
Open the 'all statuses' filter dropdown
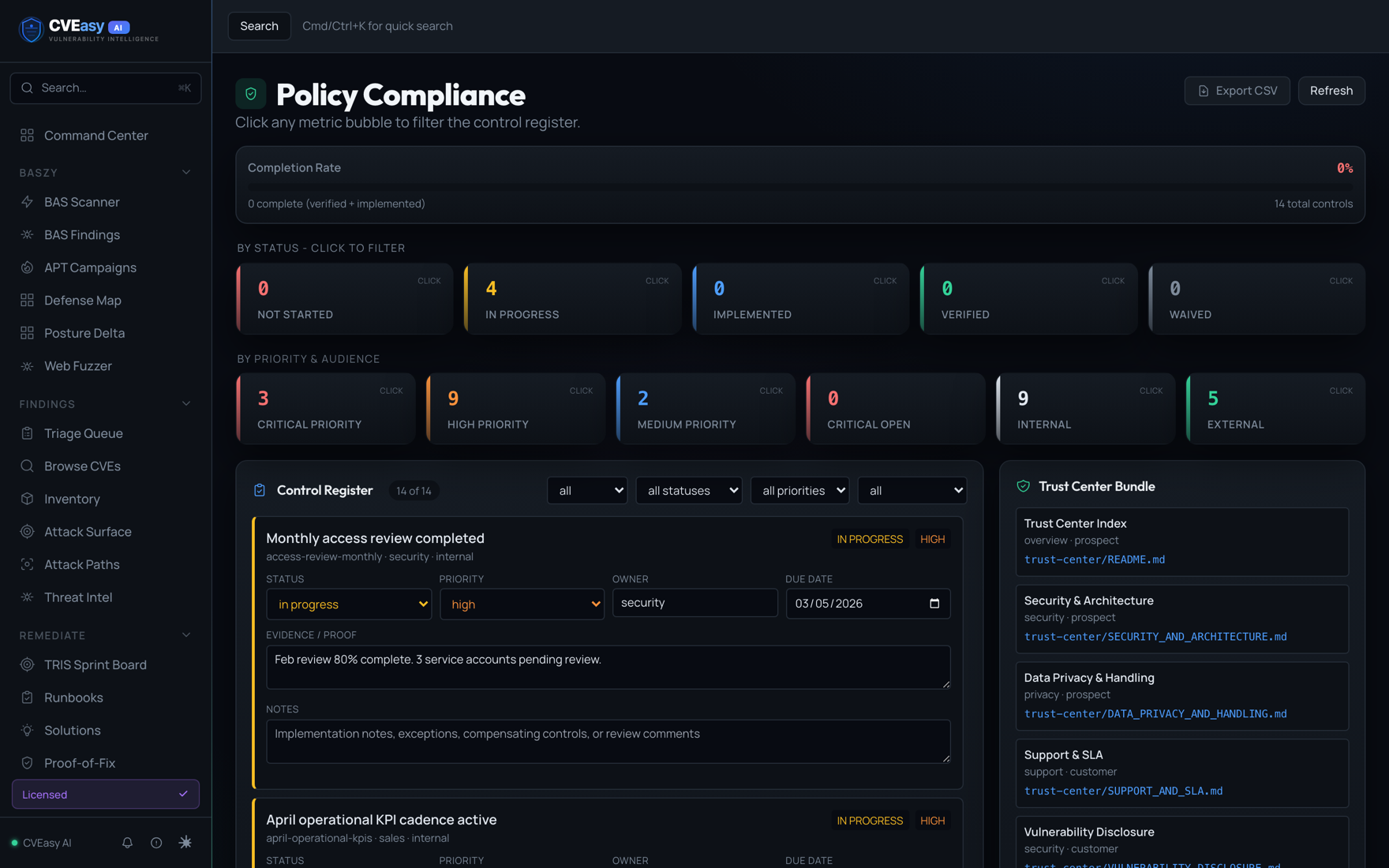pyautogui.click(x=689, y=490)
